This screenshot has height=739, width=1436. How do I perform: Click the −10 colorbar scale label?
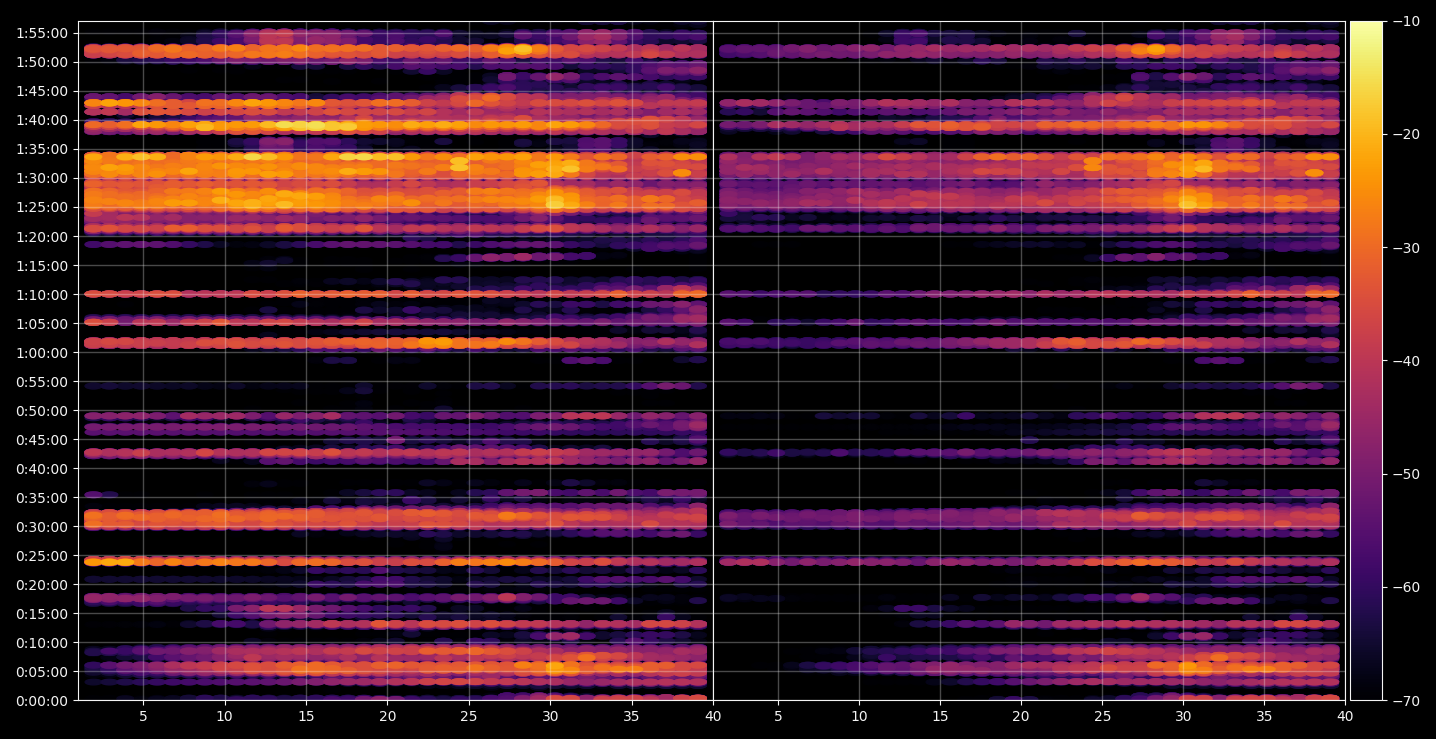(1406, 22)
